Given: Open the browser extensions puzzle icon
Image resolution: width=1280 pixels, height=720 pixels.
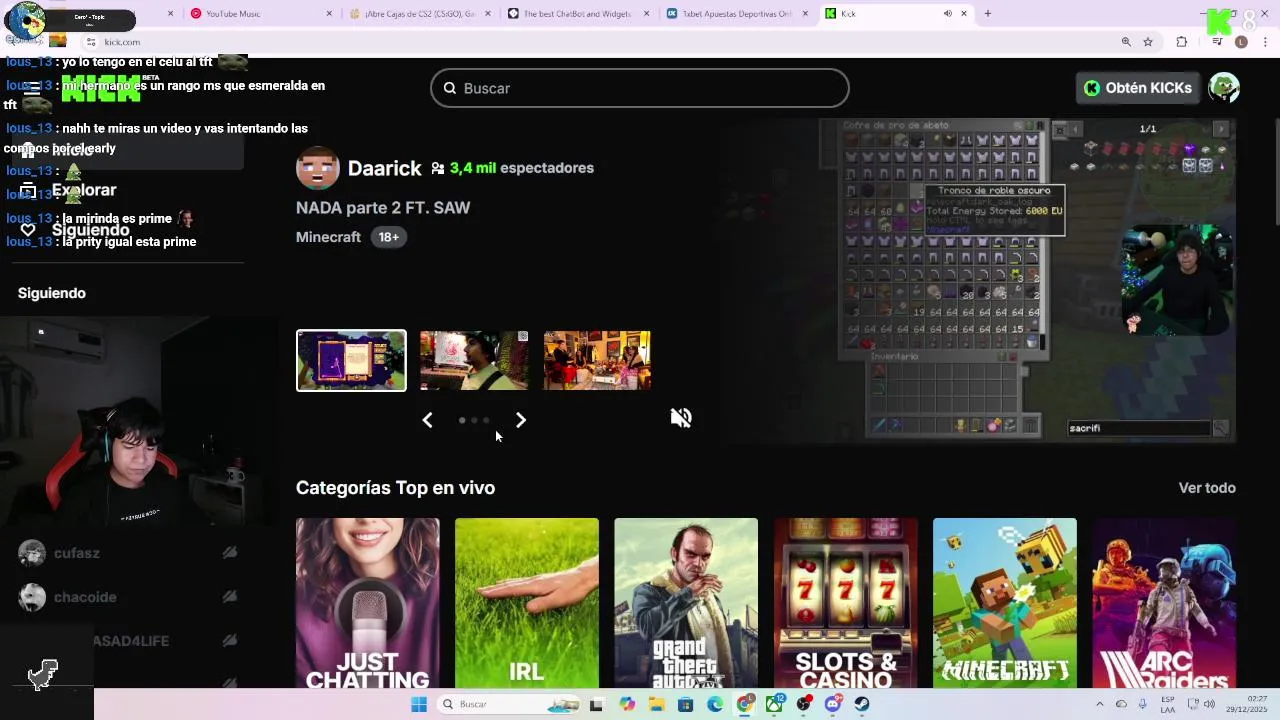Looking at the screenshot, I should [1182, 42].
